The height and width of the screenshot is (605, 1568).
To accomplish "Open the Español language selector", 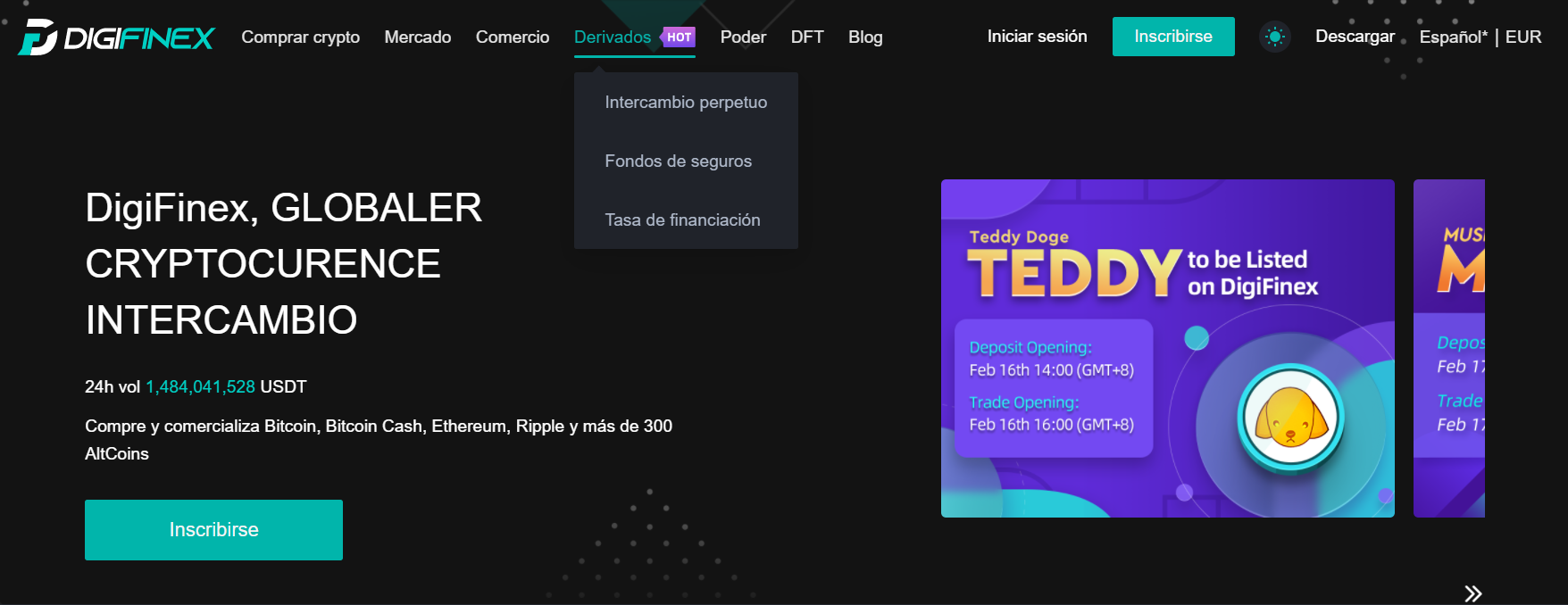I will [x=1454, y=37].
